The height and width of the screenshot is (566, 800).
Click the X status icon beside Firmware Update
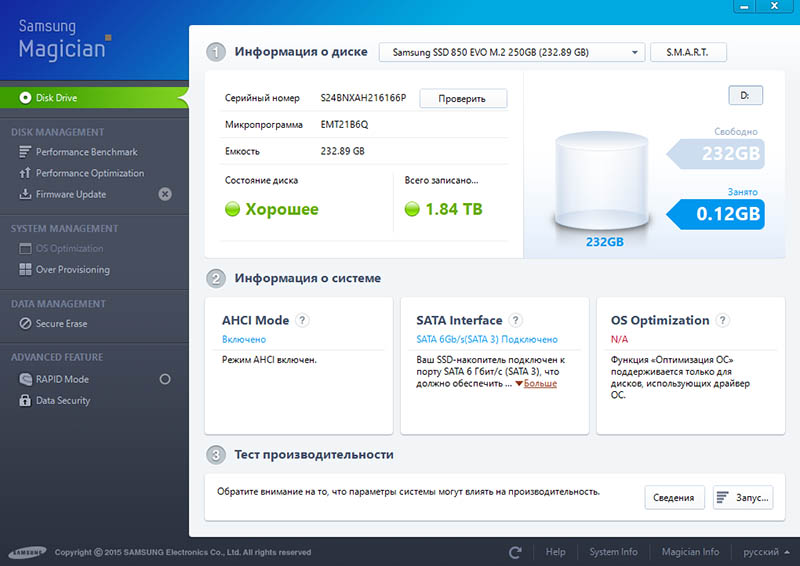[x=165, y=194]
